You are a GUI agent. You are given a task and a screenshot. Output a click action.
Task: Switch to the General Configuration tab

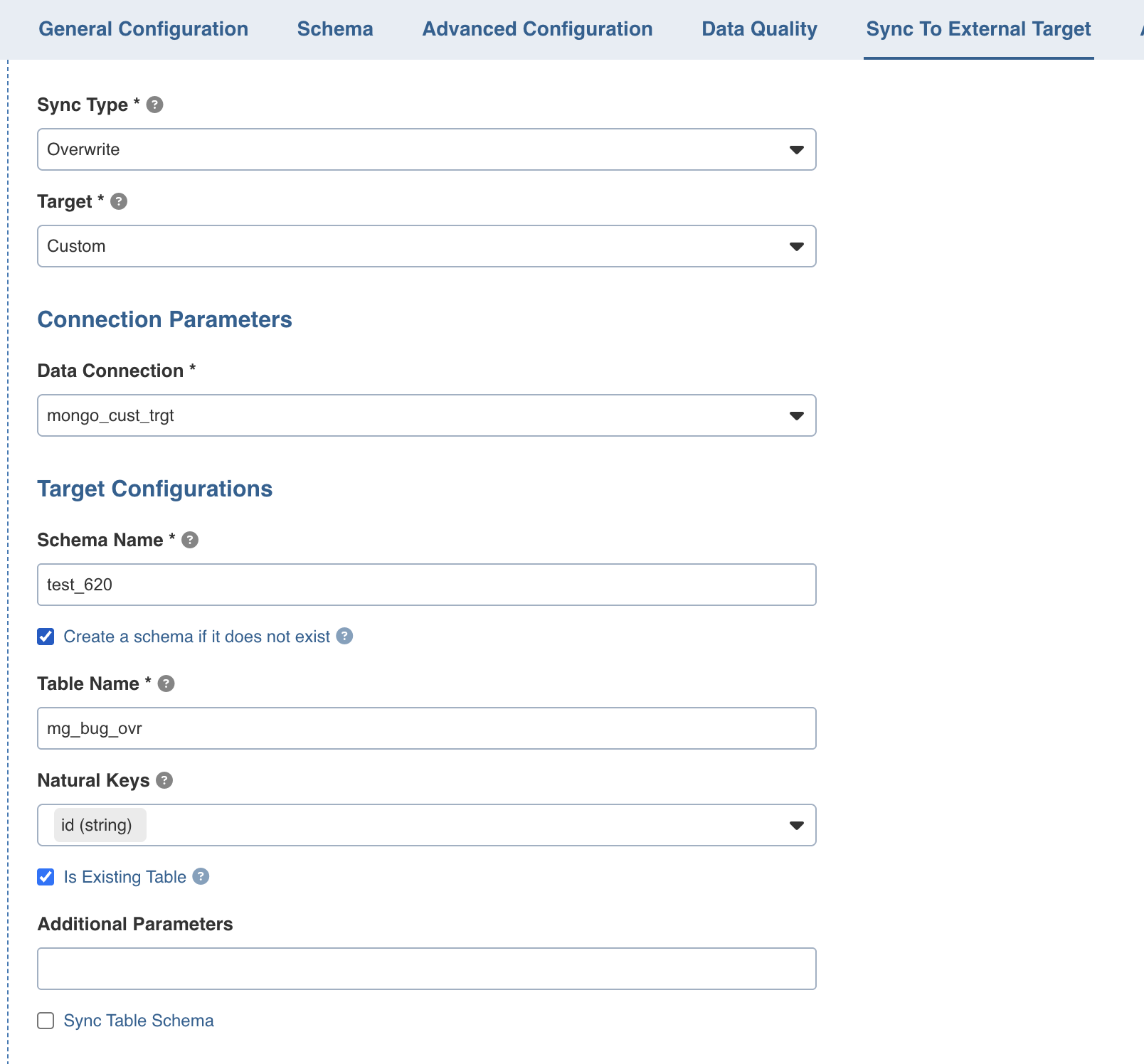coord(143,29)
